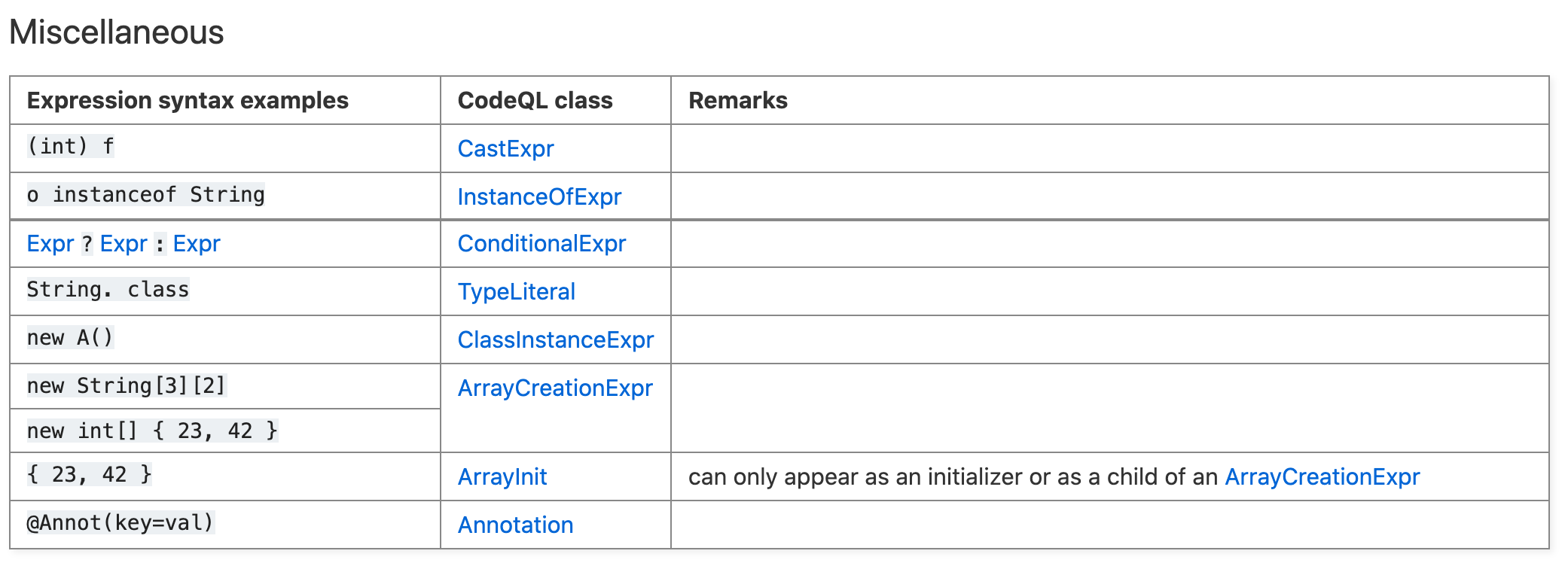
Task: Click the first Expr link before question mark
Action: point(50,243)
